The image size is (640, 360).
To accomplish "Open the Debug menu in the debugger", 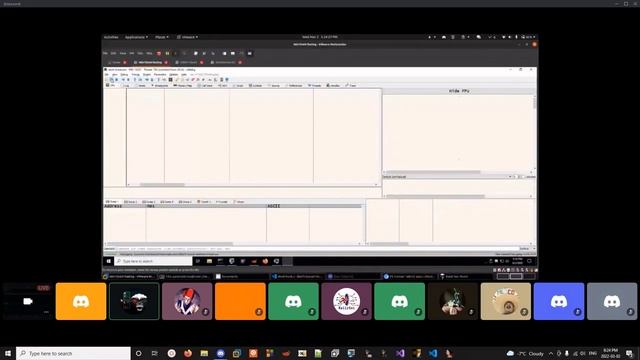I will click(124, 75).
